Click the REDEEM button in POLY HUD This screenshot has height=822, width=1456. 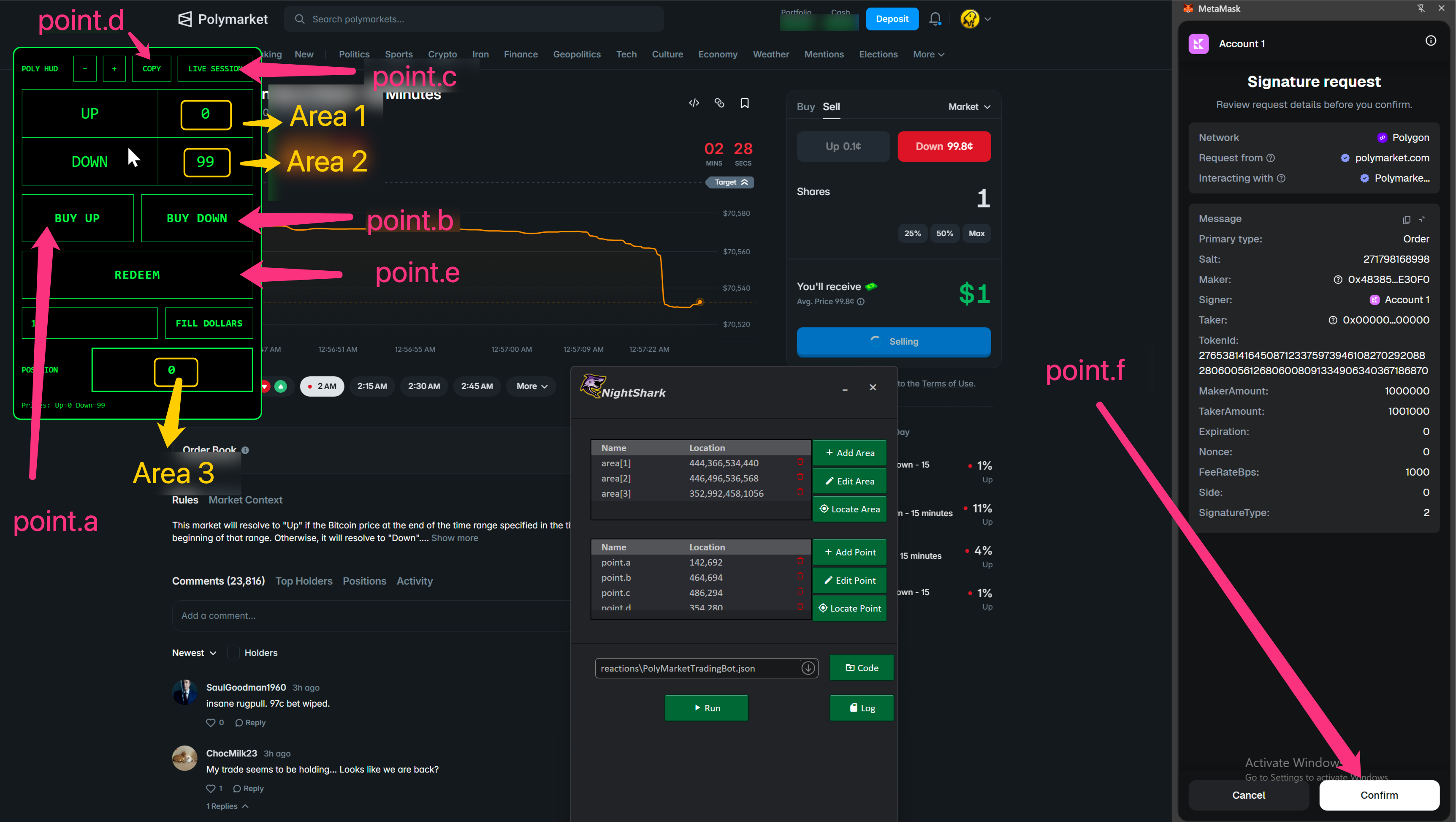tap(137, 275)
